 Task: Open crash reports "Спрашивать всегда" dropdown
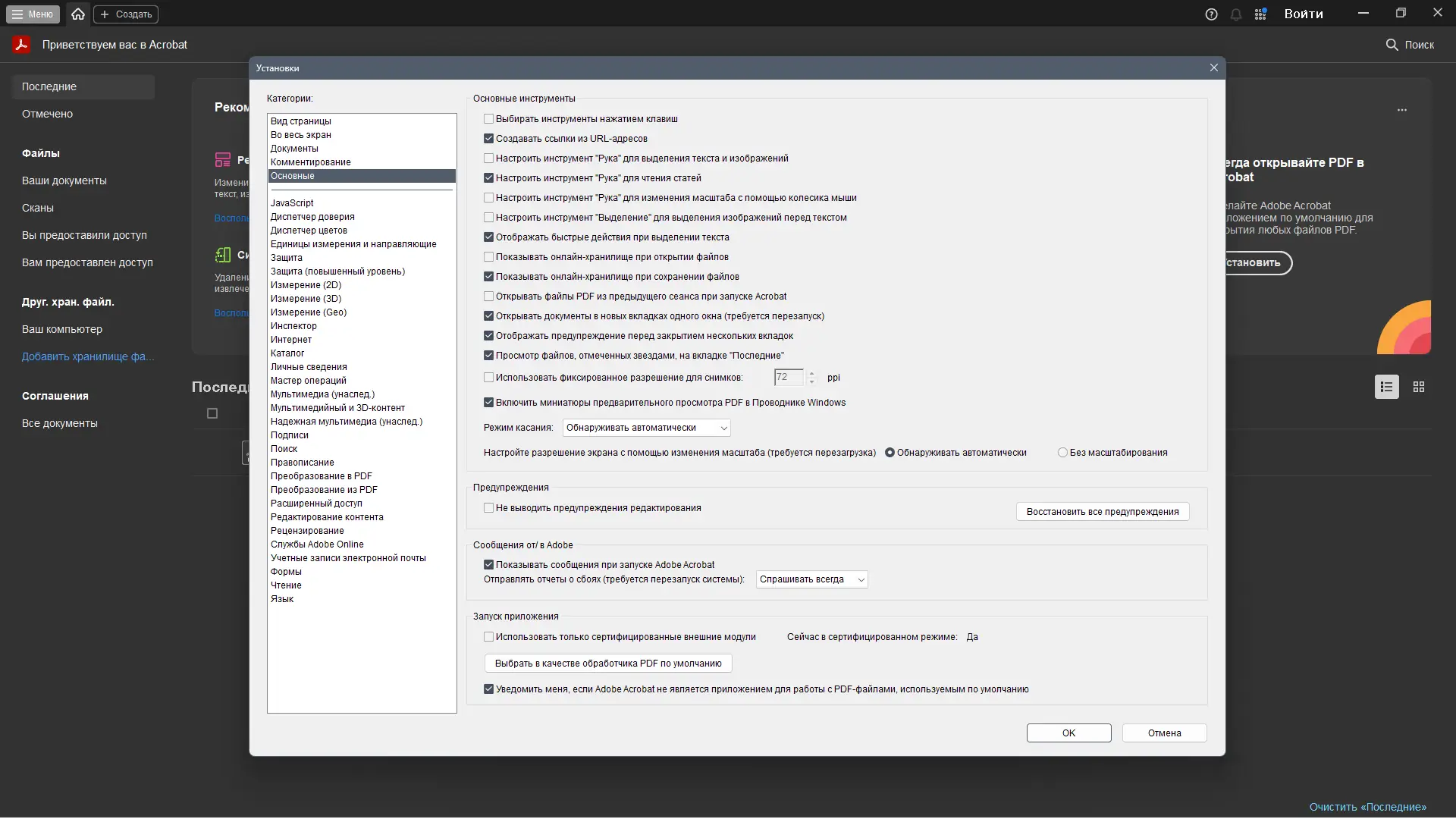point(811,579)
